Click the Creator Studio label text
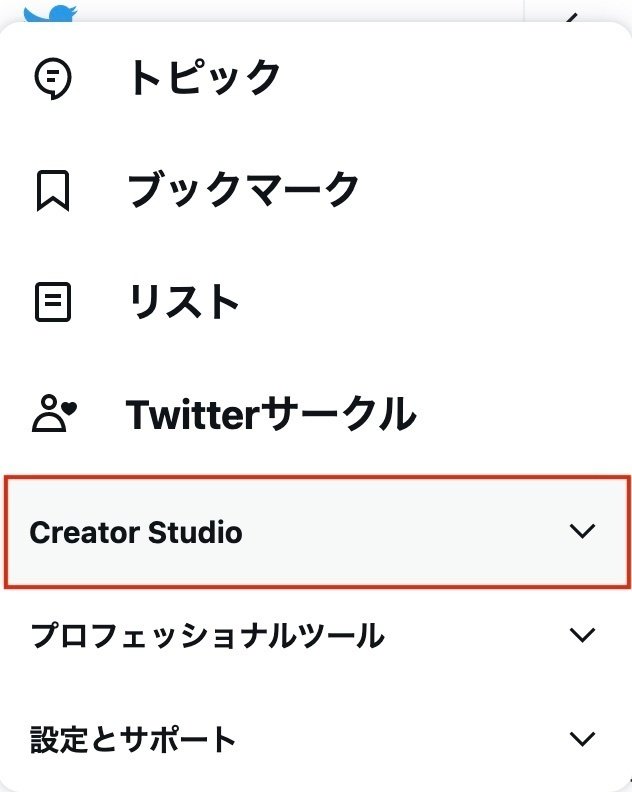The height and width of the screenshot is (792, 632). pyautogui.click(x=136, y=533)
